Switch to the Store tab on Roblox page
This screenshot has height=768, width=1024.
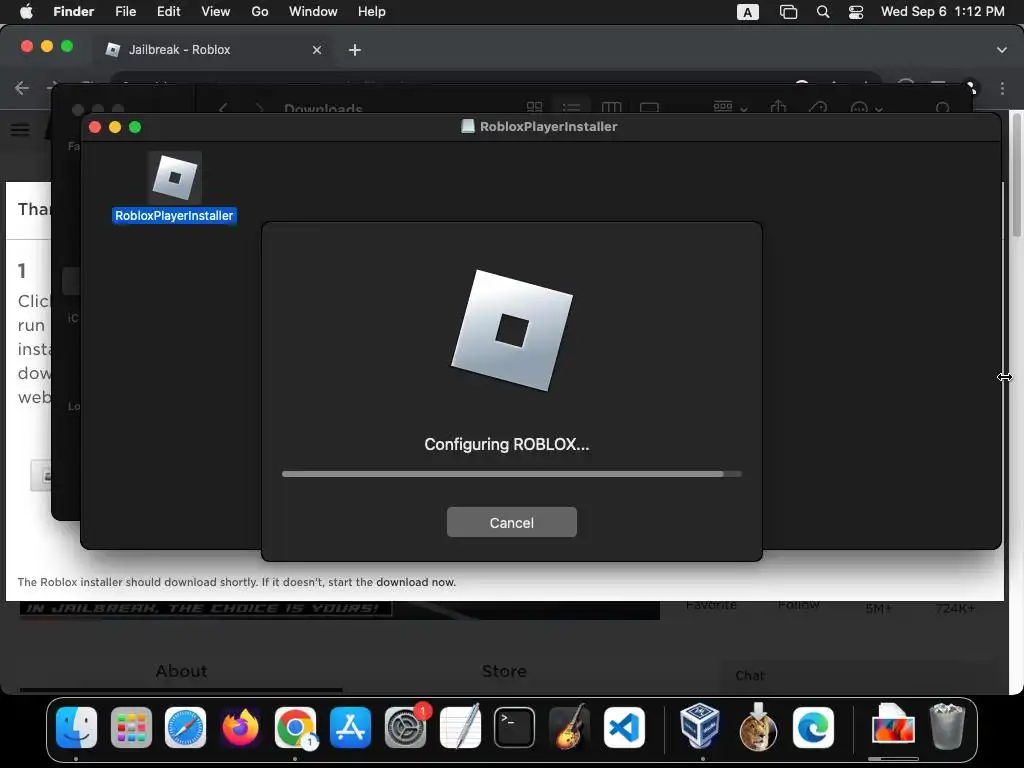[x=504, y=671]
